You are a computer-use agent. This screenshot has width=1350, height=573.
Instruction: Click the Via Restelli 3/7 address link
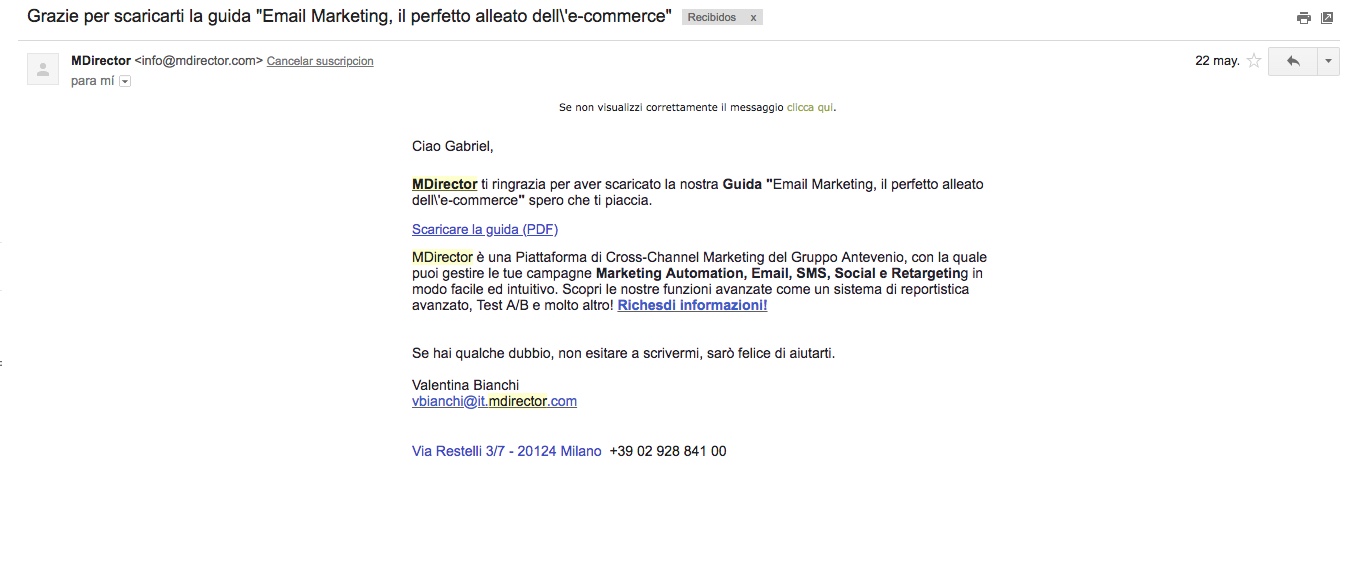507,451
